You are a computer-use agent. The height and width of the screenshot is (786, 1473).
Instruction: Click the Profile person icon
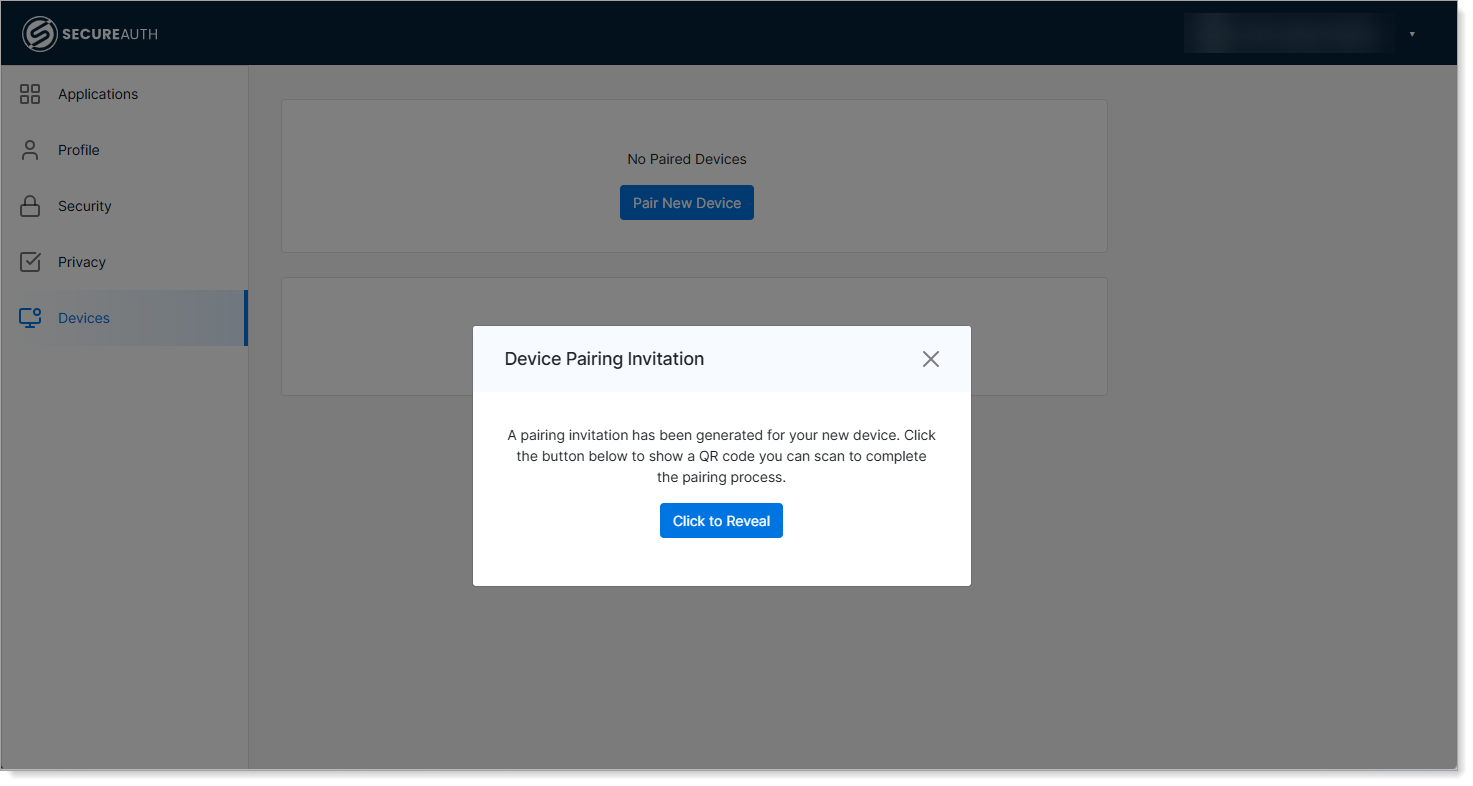point(28,150)
